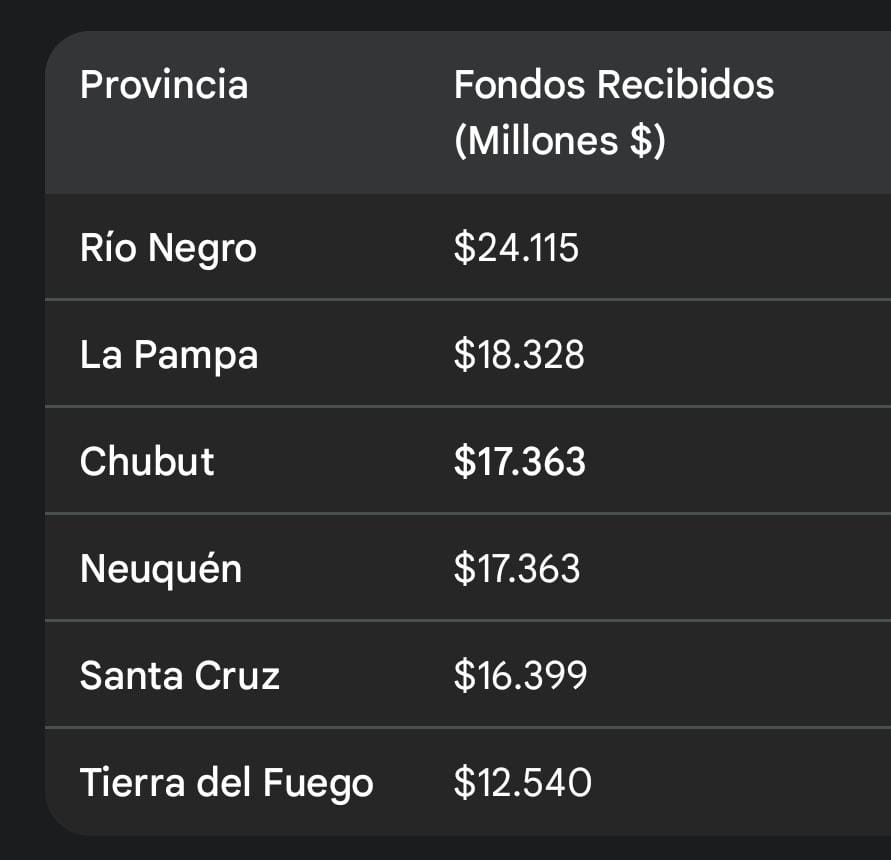The height and width of the screenshot is (860, 891).
Task: Click the $12.540 amount
Action: click(x=522, y=783)
